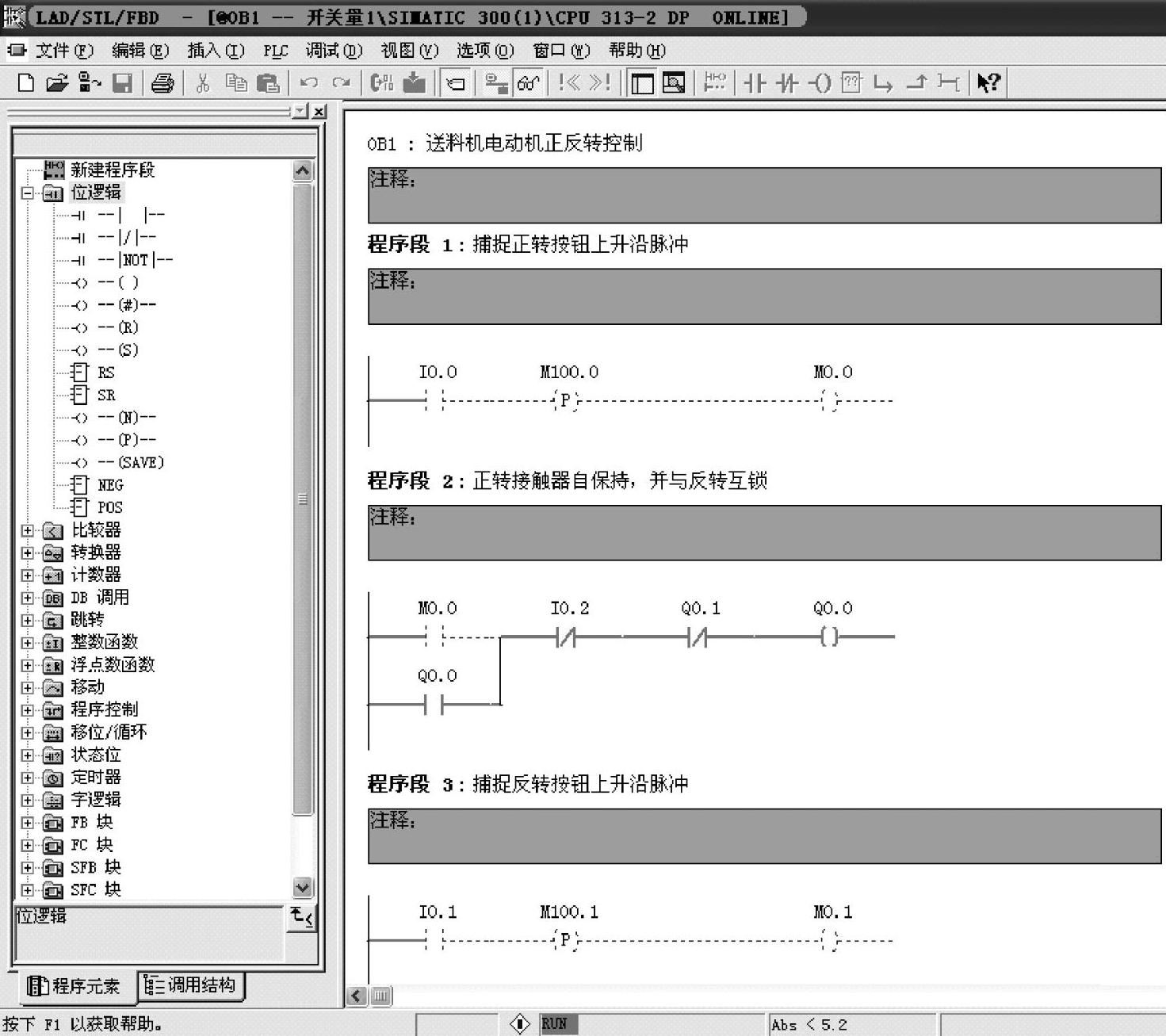Paste with the clipboard icon

point(269,82)
